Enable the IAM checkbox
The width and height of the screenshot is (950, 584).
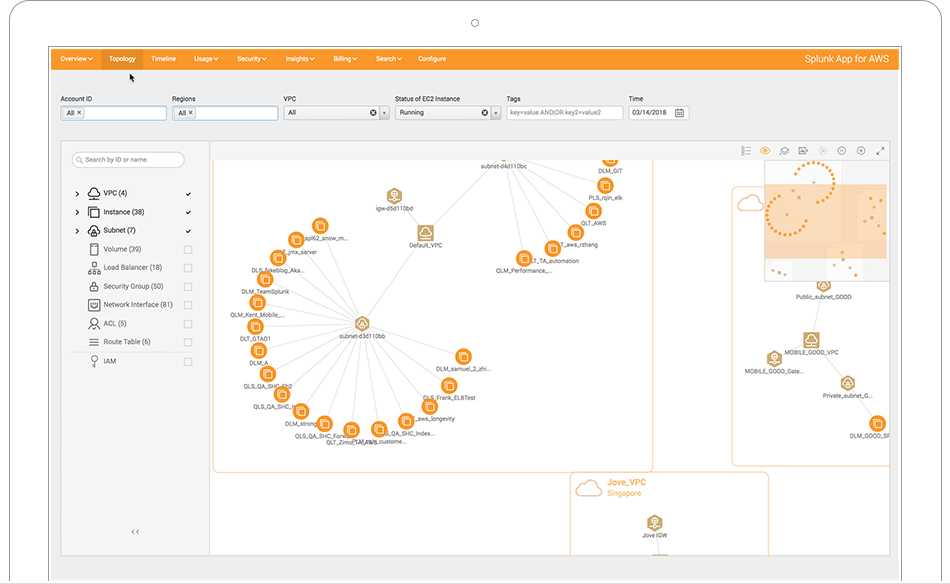(x=188, y=362)
